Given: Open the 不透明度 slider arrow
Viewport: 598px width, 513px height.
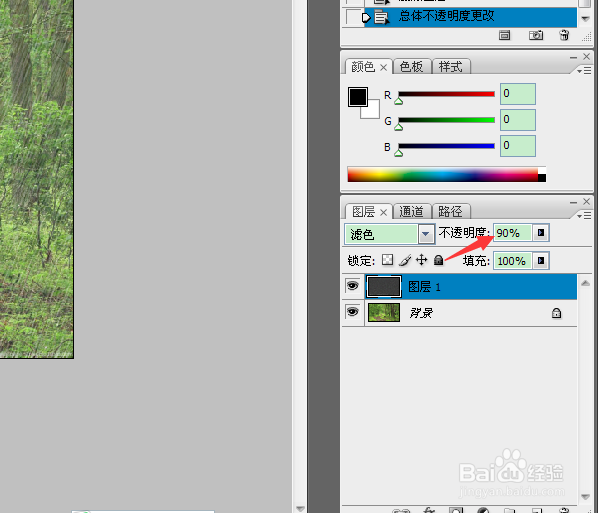Looking at the screenshot, I should click(540, 233).
